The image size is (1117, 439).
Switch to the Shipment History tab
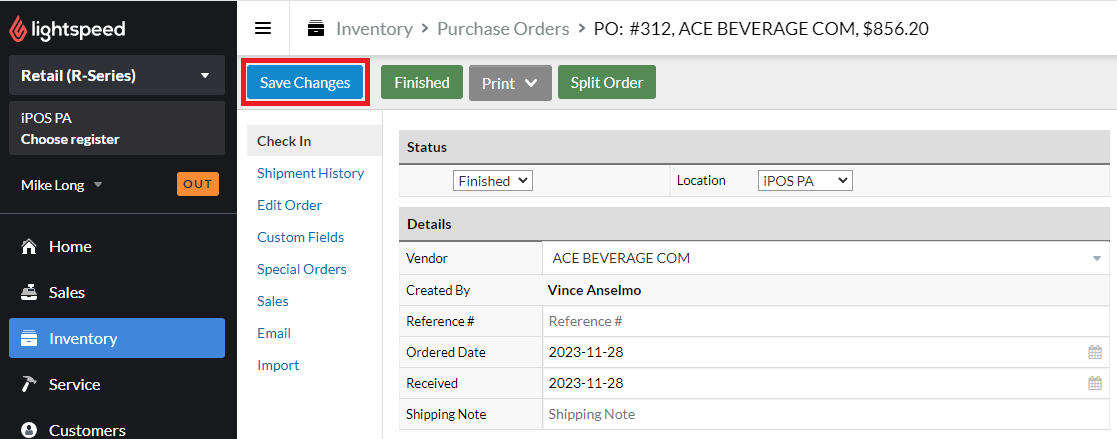(311, 173)
